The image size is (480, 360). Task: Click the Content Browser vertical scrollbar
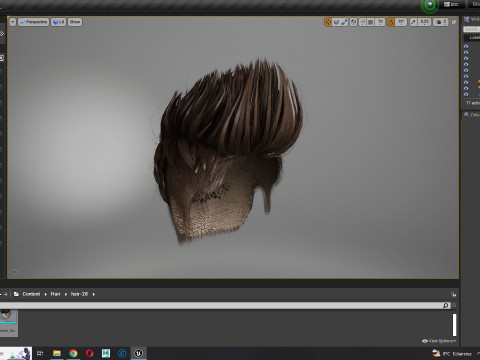click(x=454, y=325)
